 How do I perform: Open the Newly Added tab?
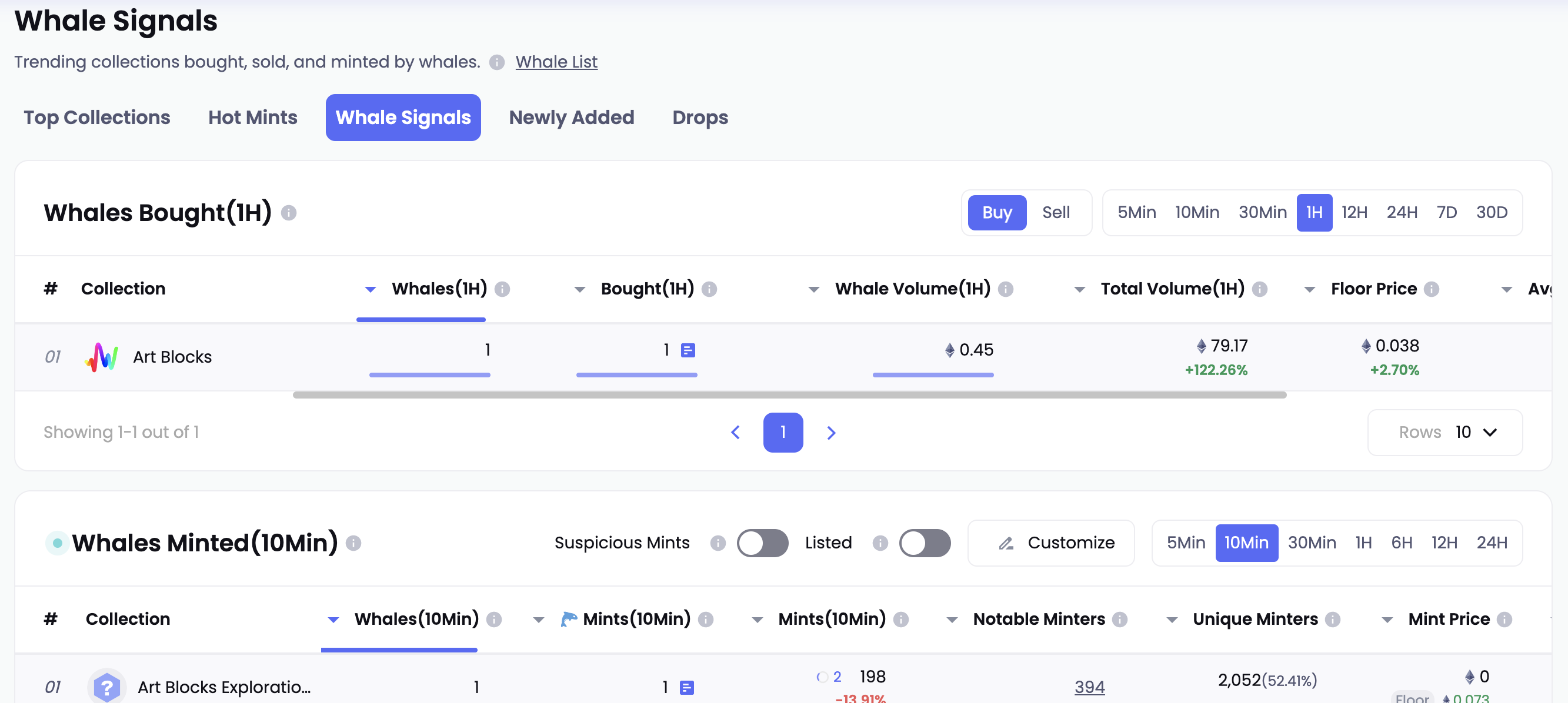pos(571,118)
